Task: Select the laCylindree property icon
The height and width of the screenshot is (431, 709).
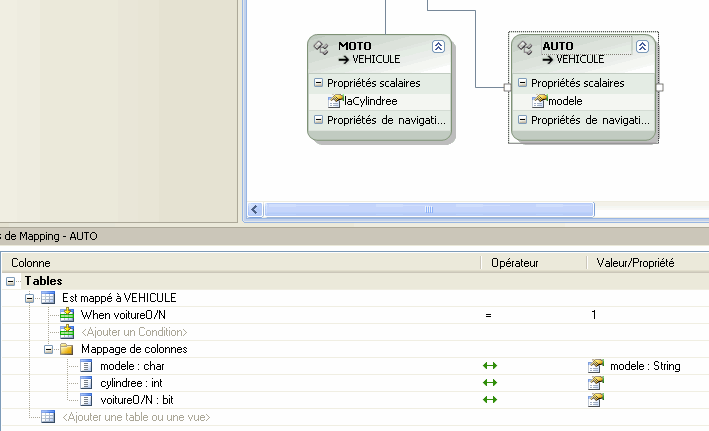Action: 336,101
